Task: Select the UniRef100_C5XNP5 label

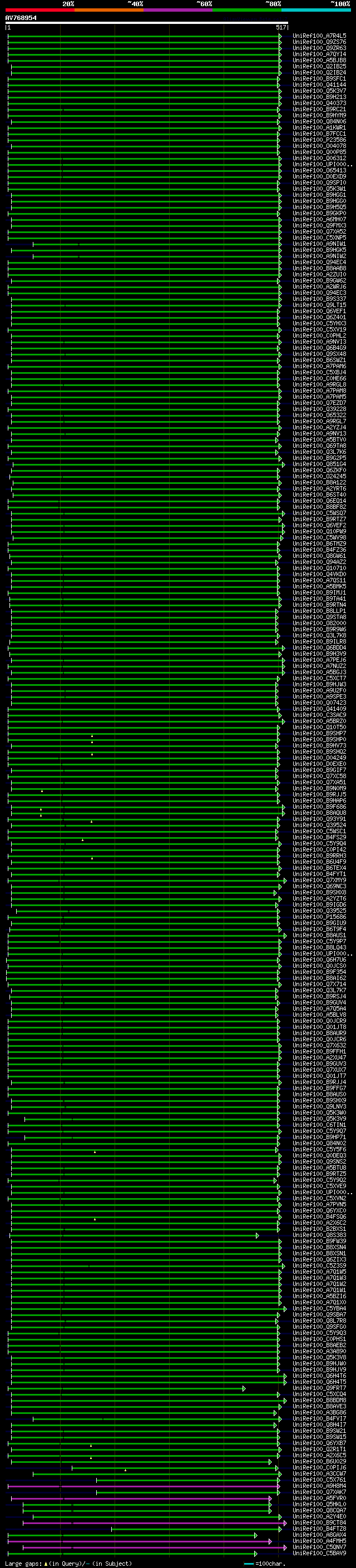Action: [x=319, y=238]
